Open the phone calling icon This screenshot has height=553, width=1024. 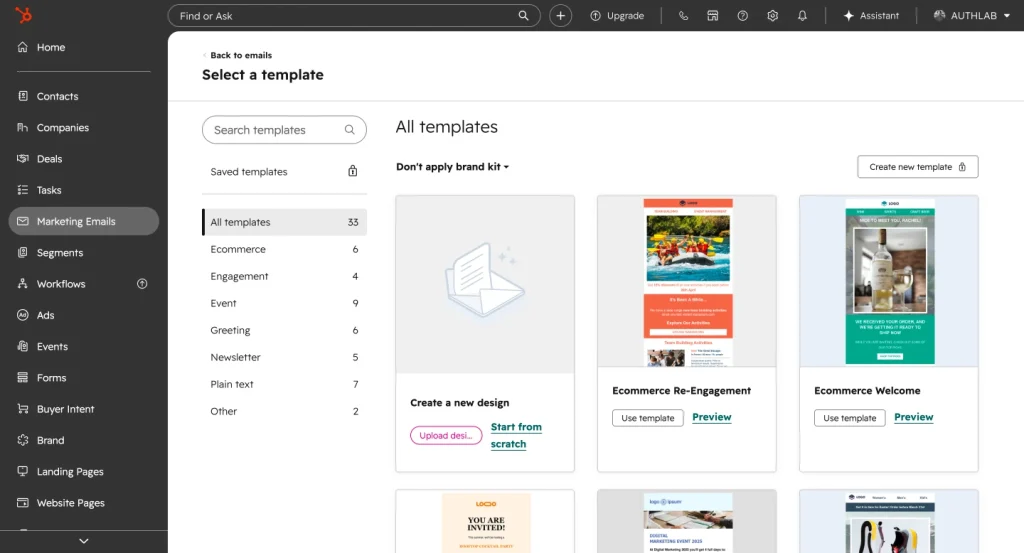point(683,16)
